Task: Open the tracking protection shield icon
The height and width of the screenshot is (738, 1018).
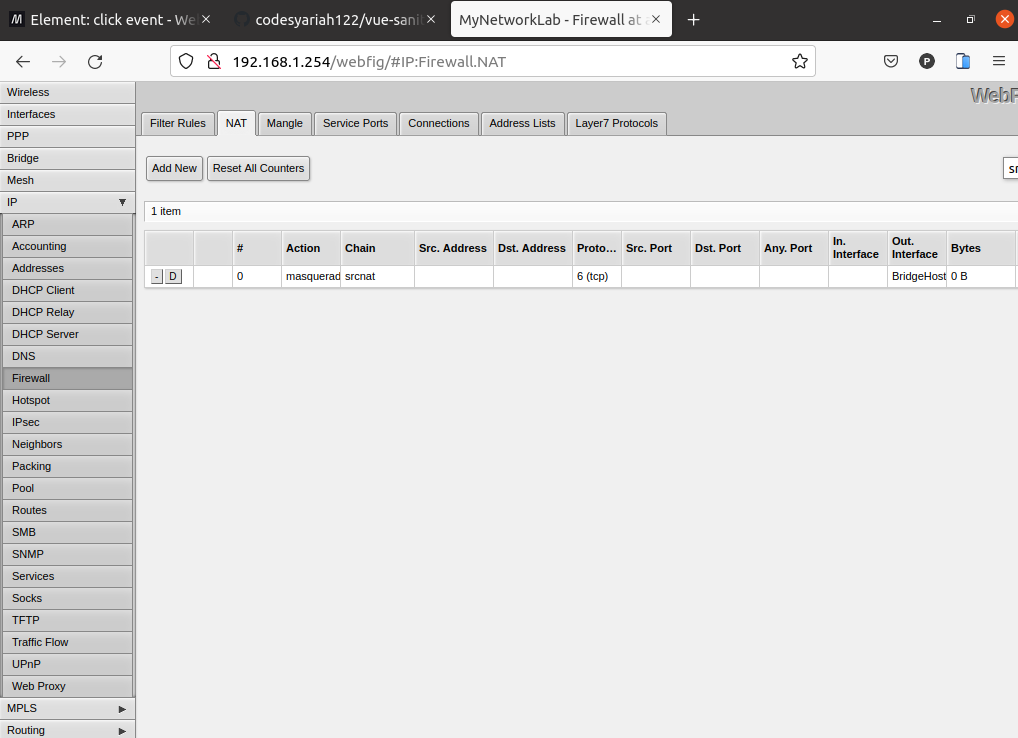Action: click(186, 62)
